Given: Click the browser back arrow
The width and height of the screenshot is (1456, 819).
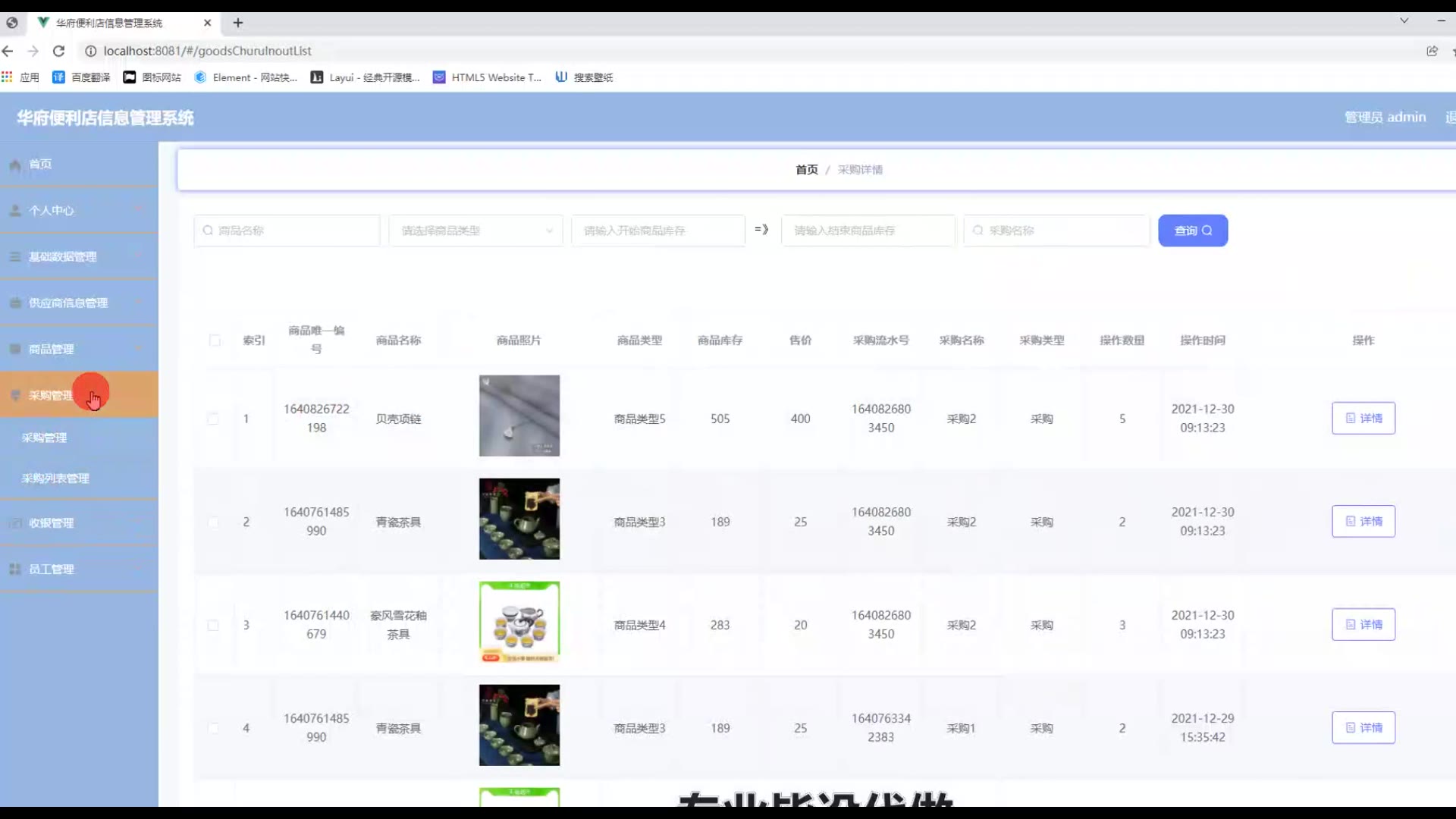Looking at the screenshot, I should pos(8,51).
